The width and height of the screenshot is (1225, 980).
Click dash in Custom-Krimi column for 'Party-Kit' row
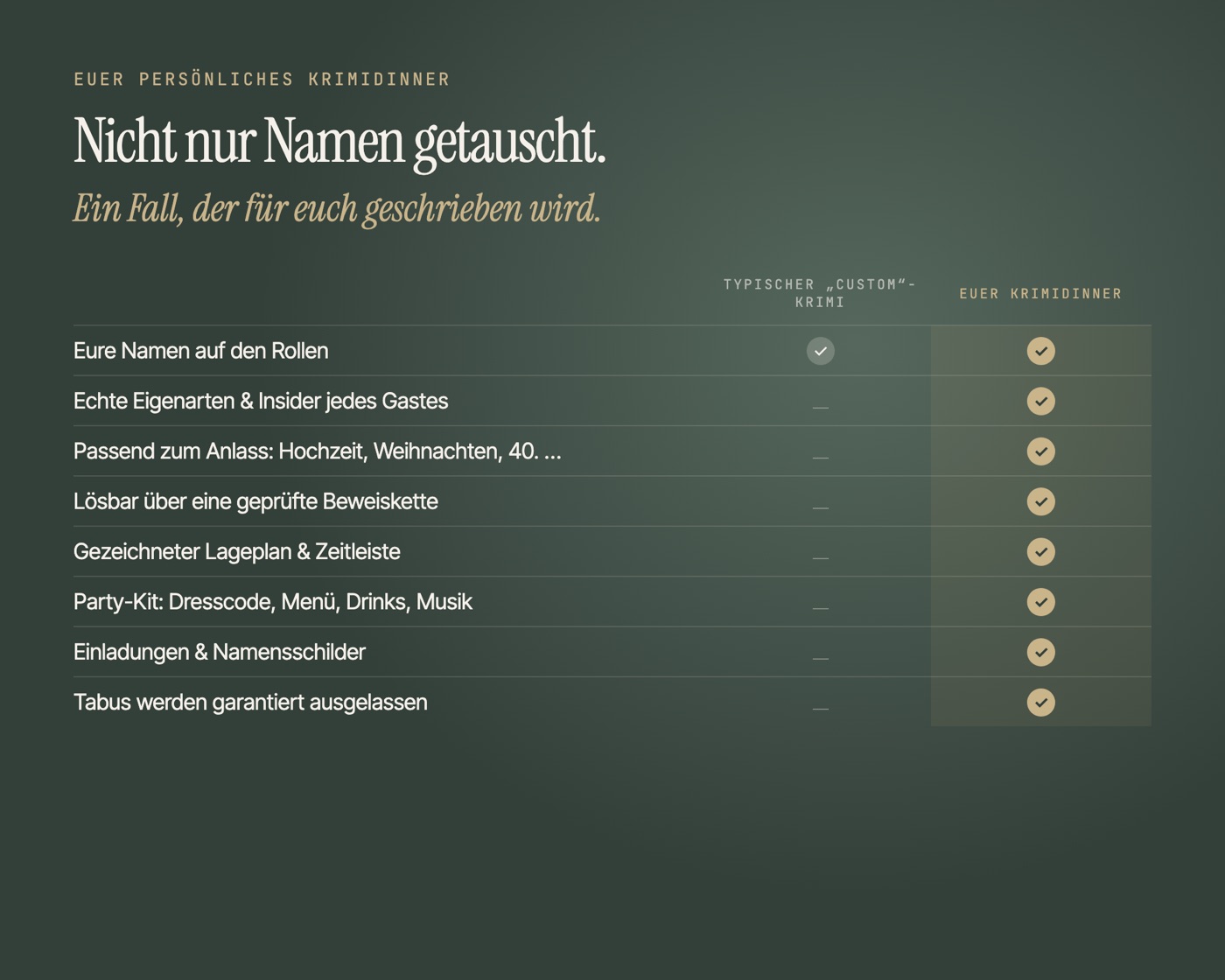[820, 607]
